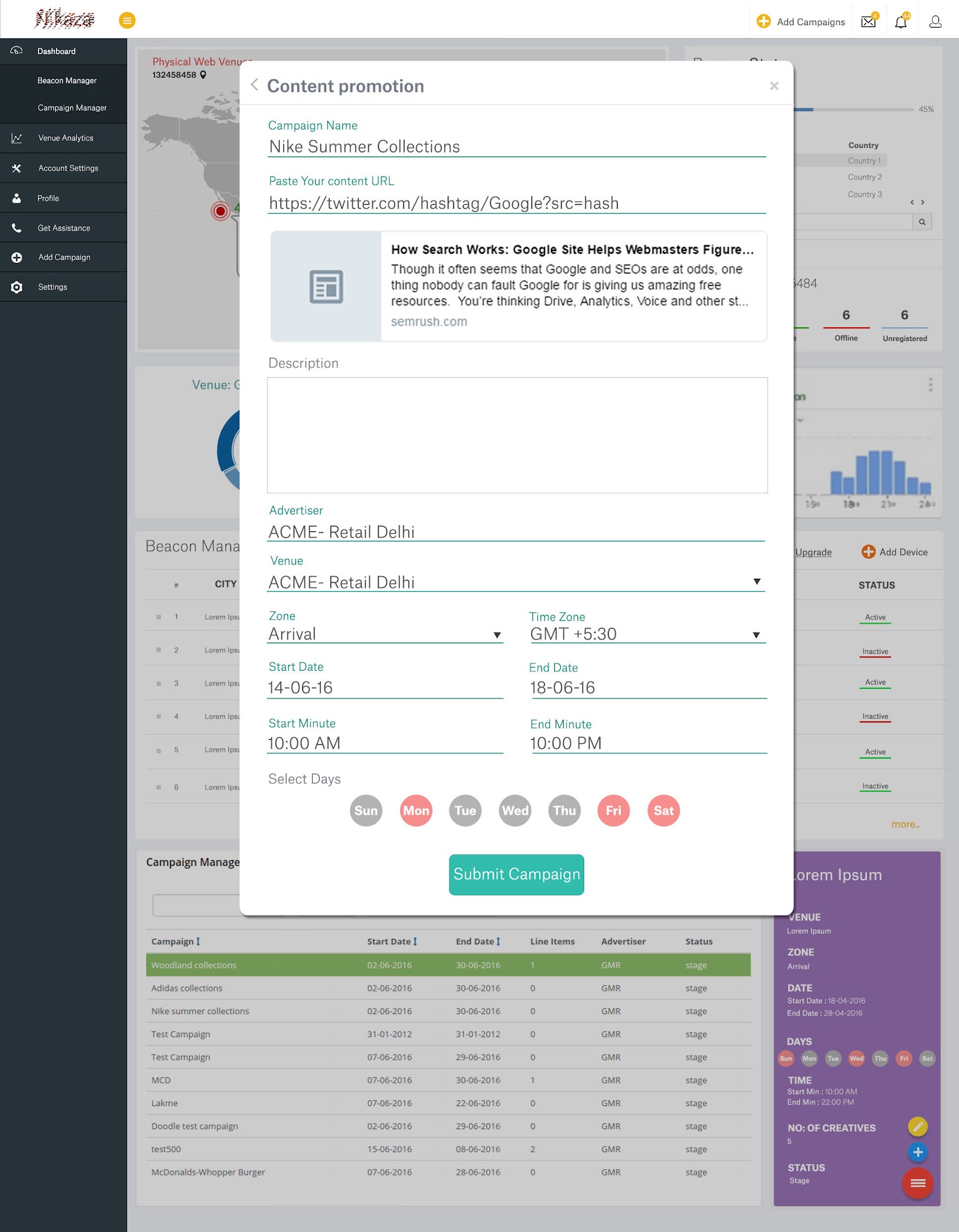959x1232 pixels.
Task: Click the Start Date field 14-06-16
Action: tap(385, 688)
